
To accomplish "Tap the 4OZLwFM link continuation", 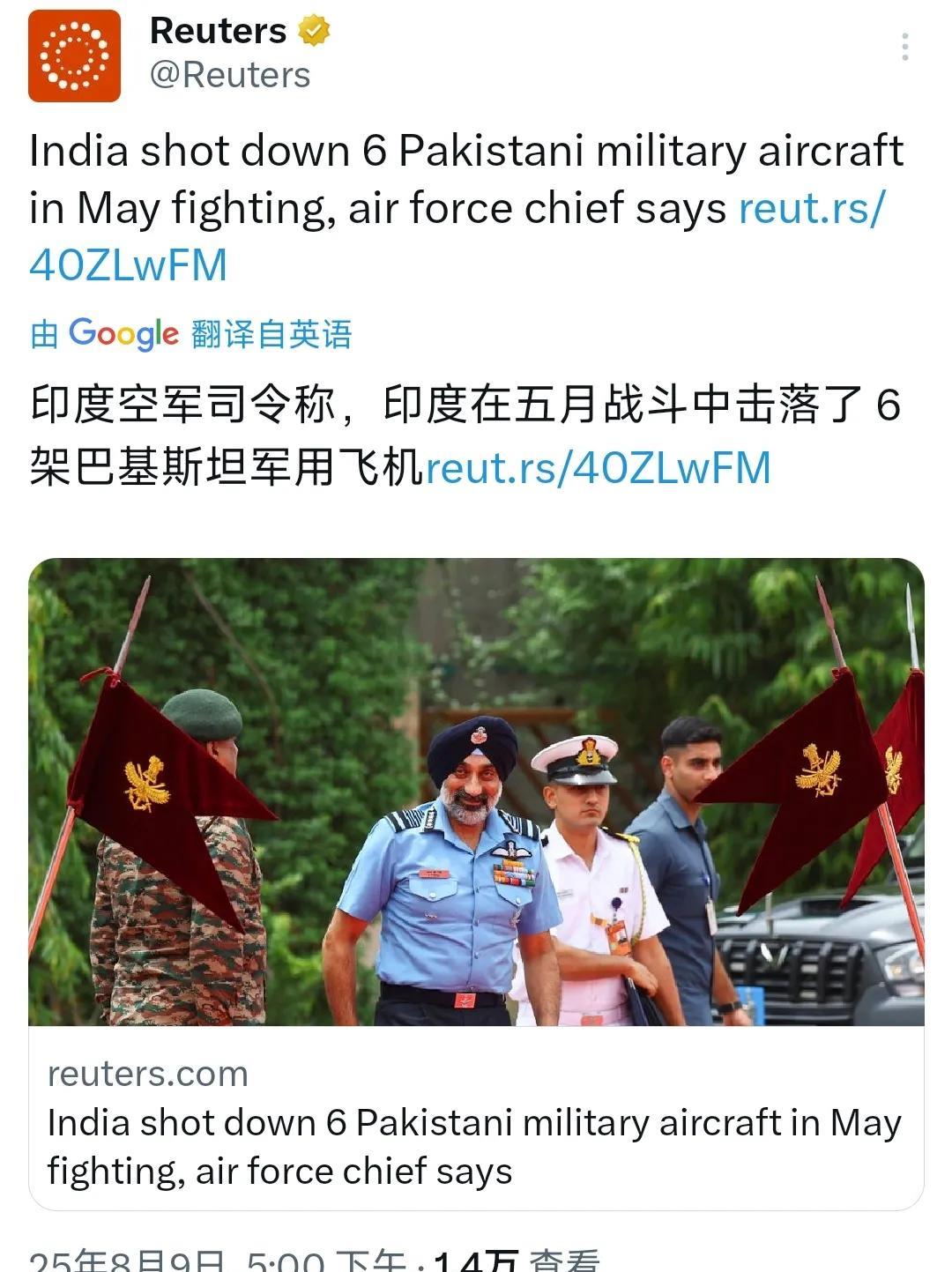I will [129, 265].
